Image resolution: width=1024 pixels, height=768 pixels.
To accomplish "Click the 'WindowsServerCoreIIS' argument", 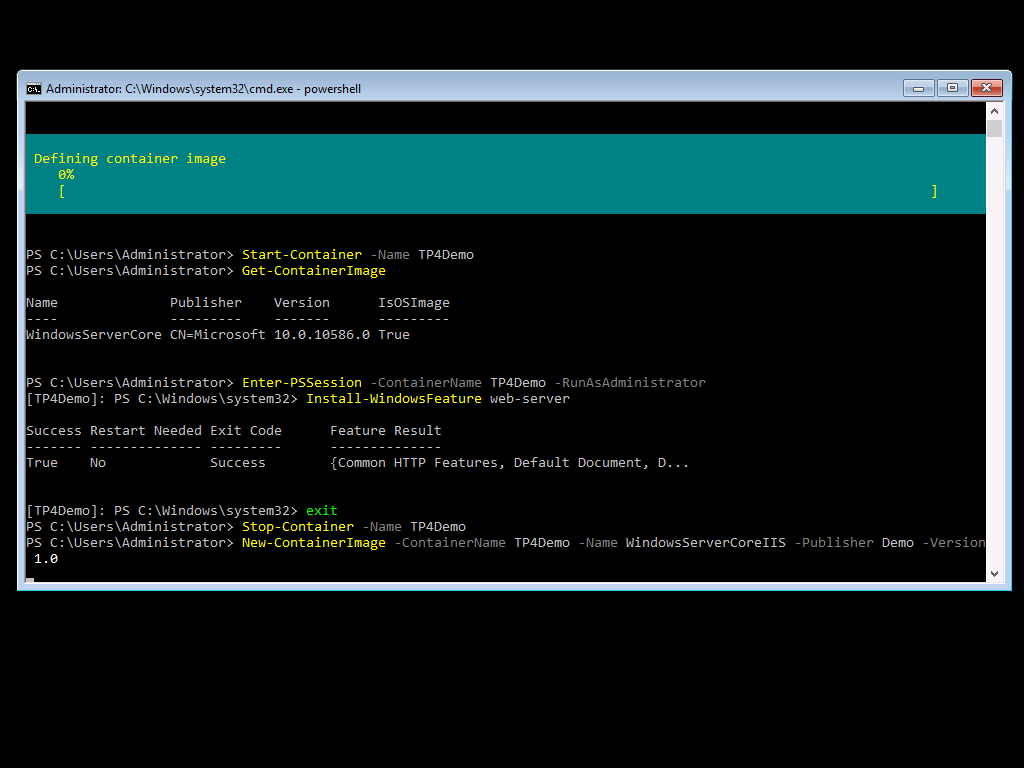I will point(706,543).
